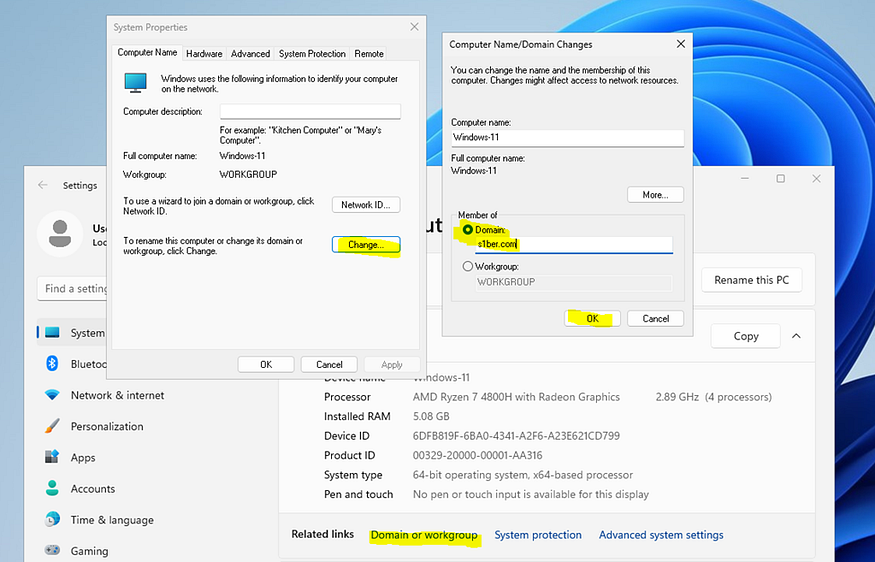Collapse the device specifications chevron
The image size is (875, 562).
click(796, 336)
